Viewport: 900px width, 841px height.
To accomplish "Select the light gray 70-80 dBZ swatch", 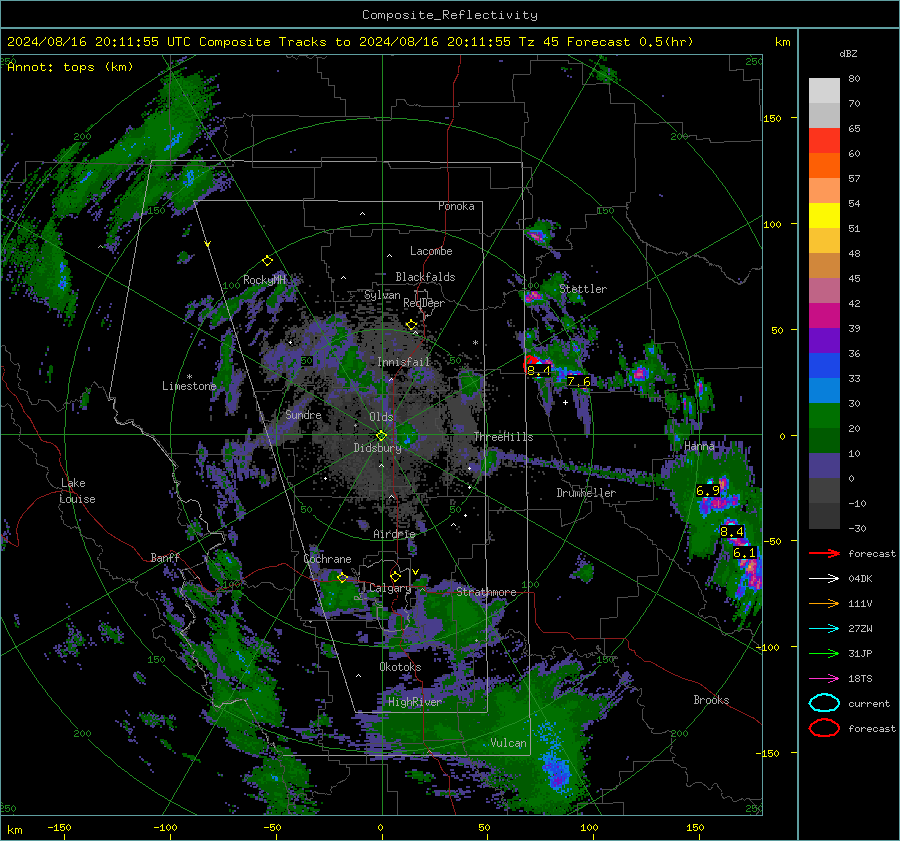I will pos(824,91).
